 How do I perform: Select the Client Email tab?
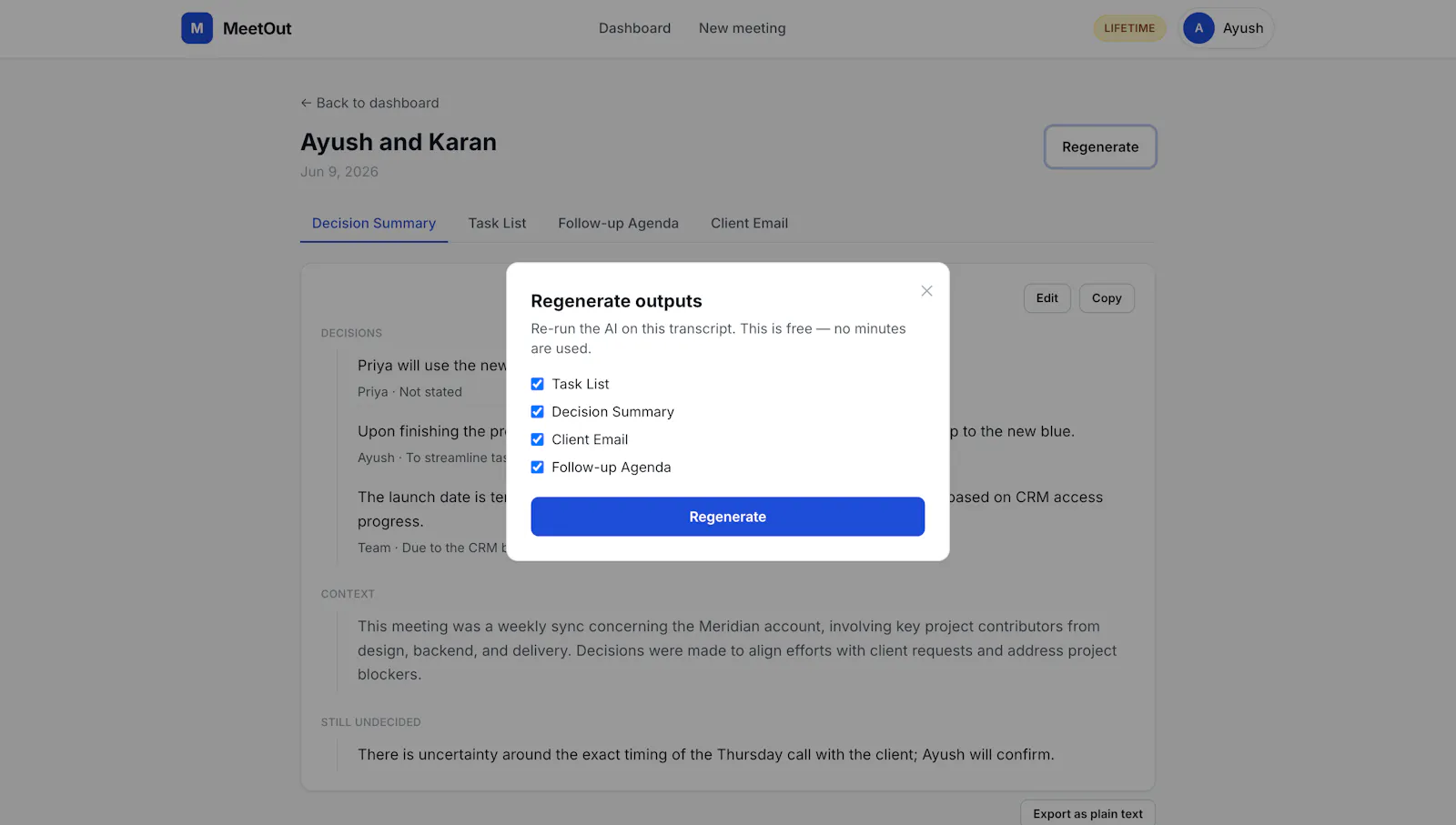pos(749,223)
